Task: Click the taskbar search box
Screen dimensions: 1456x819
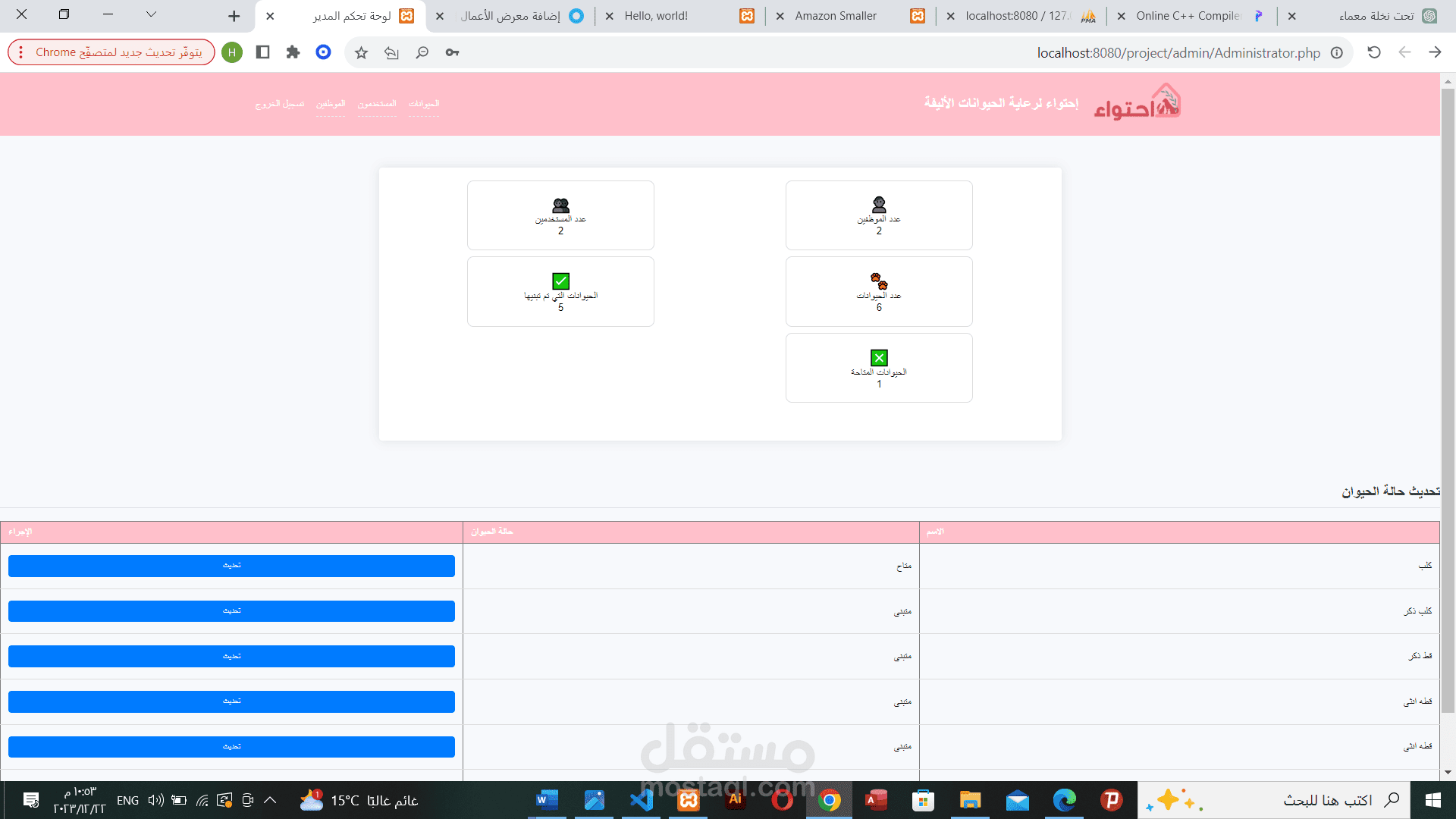Action: pyautogui.click(x=1274, y=800)
